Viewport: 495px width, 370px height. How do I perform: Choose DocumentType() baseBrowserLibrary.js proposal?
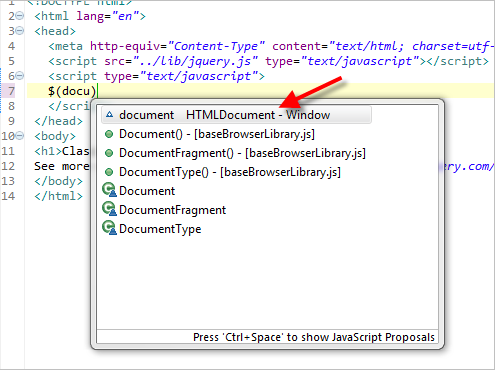[x=230, y=172]
